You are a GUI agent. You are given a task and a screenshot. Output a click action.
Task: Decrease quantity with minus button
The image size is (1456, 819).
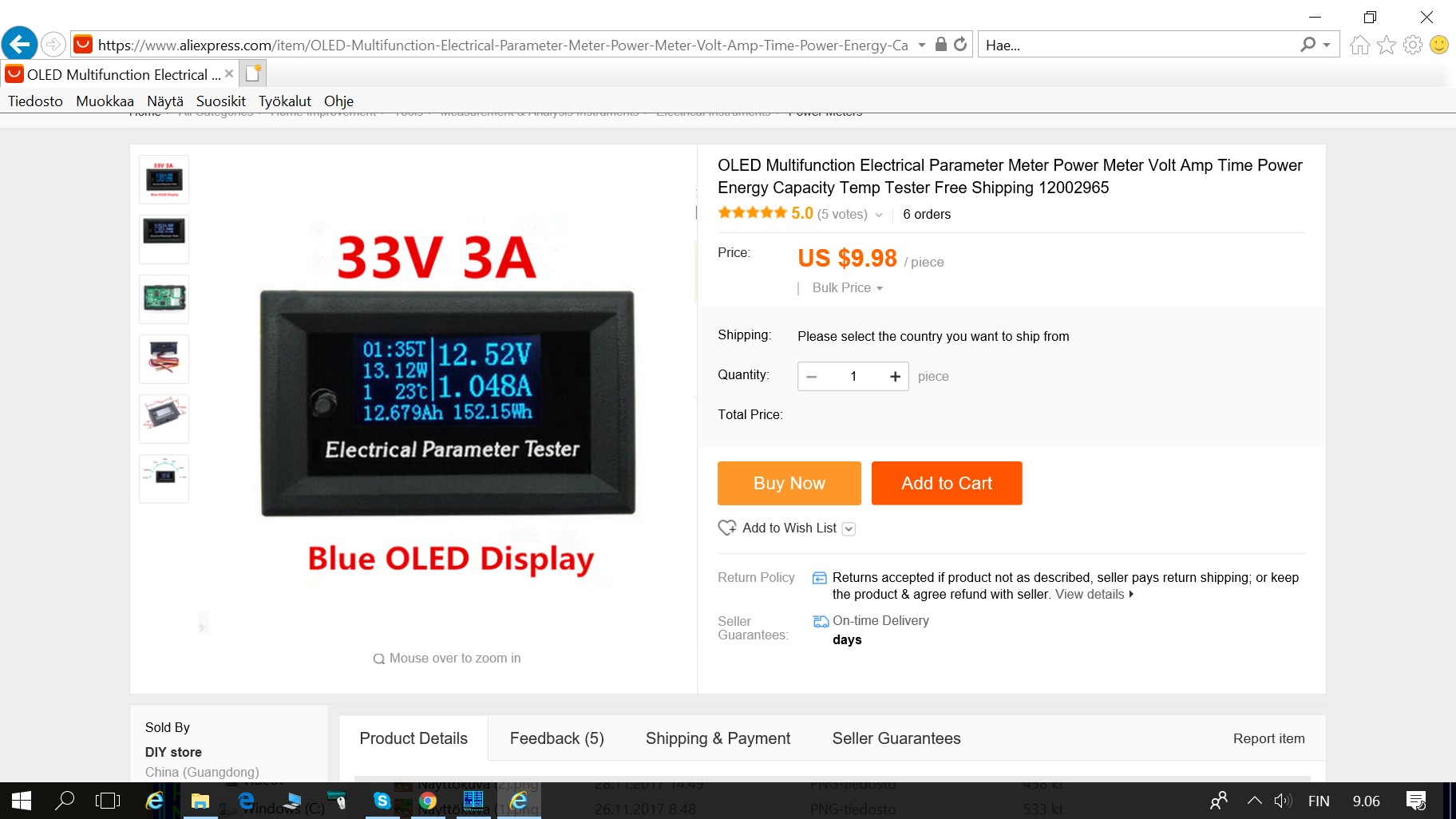[x=811, y=377]
